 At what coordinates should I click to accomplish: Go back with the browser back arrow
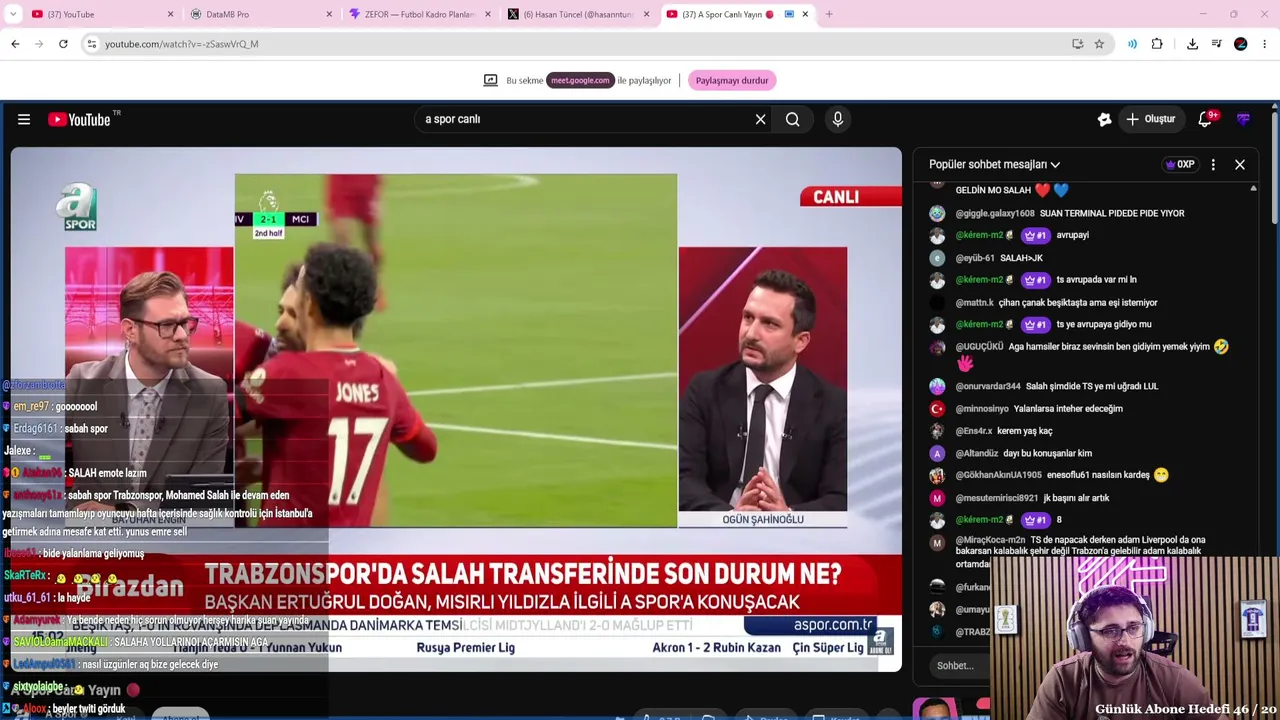pos(15,44)
